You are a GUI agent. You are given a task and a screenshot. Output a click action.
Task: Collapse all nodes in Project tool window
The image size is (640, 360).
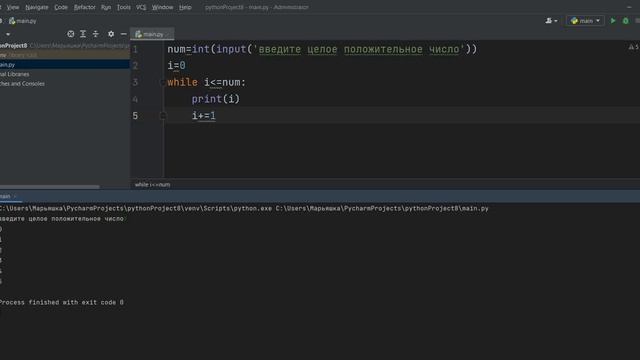(96, 34)
